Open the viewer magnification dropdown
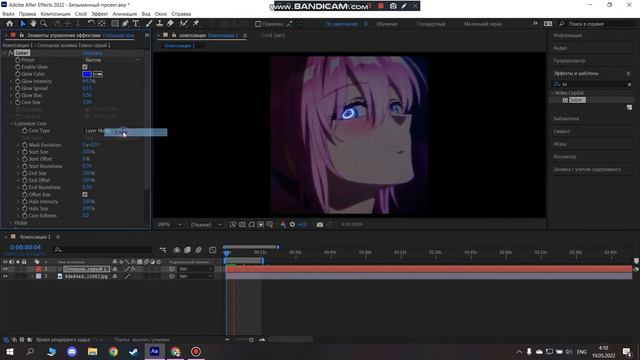Viewport: 640px width, 360px height. (x=169, y=224)
